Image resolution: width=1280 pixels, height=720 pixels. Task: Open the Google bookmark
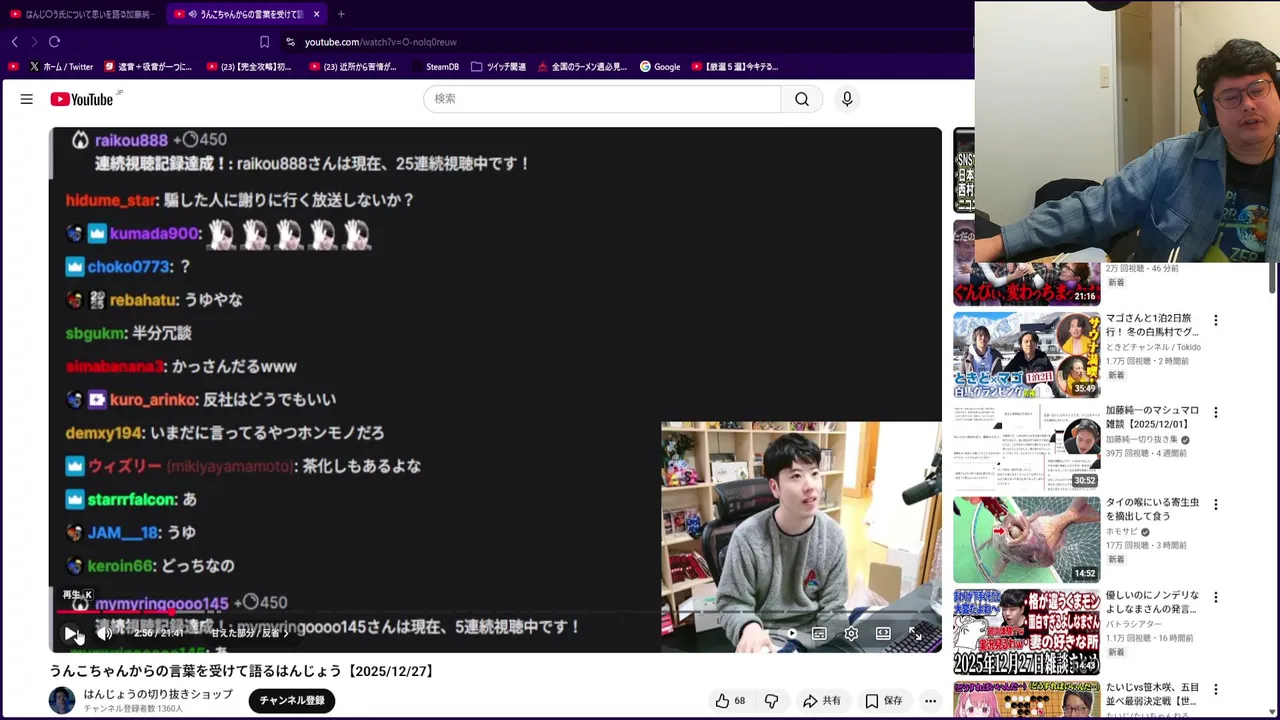click(660, 67)
